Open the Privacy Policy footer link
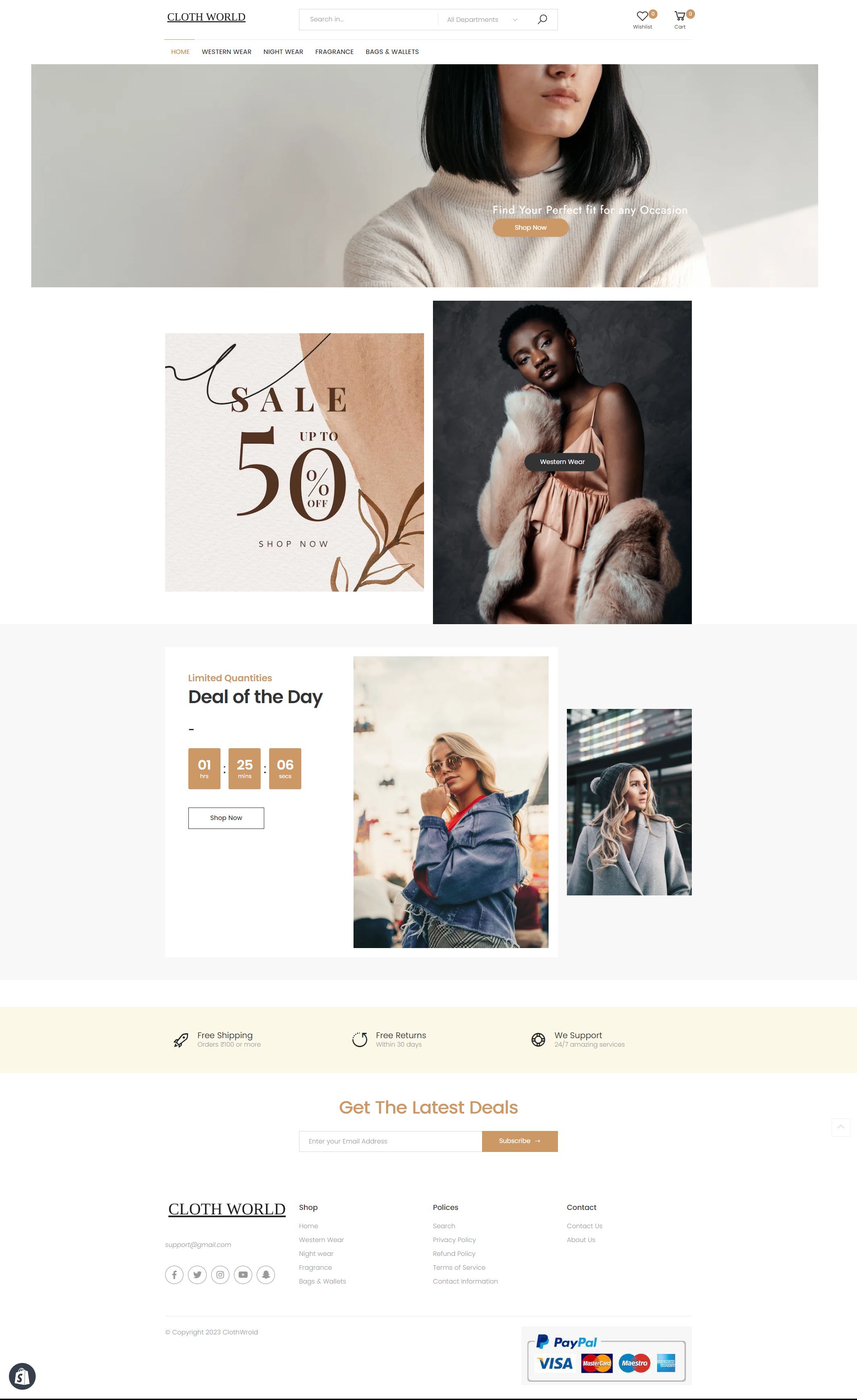 pos(454,1240)
